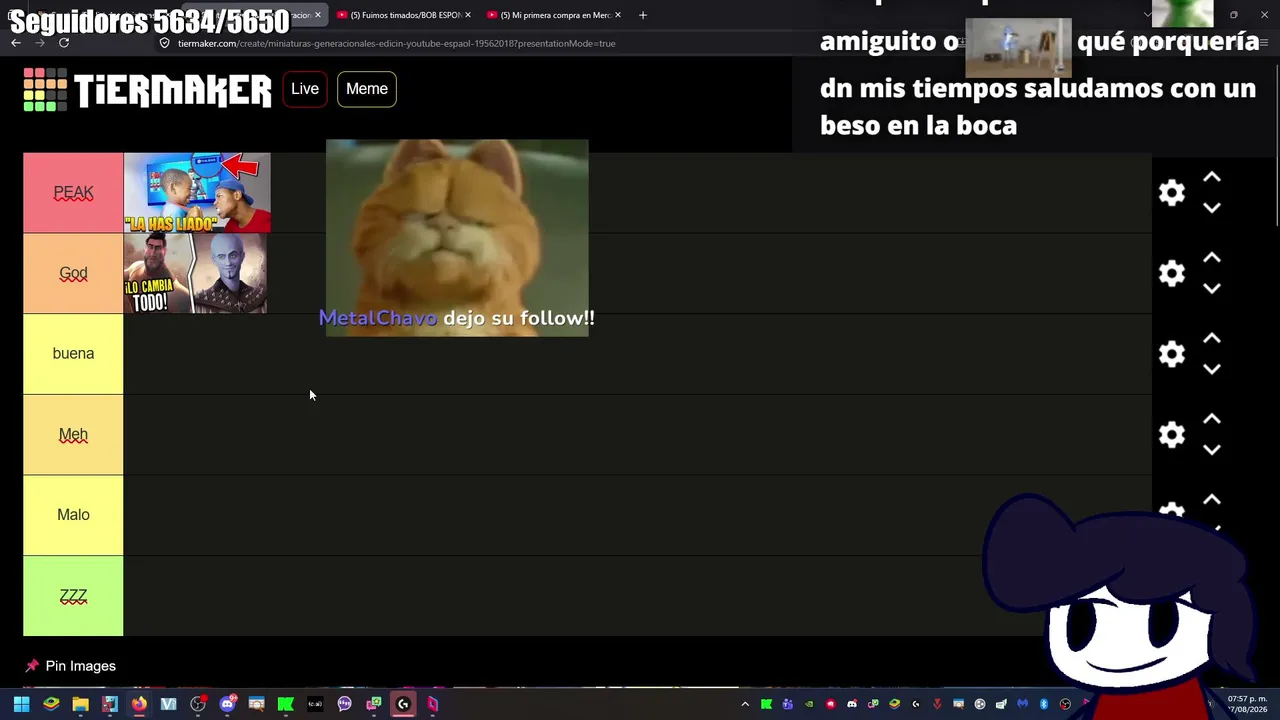Select the God tier label
The image size is (1280, 720).
click(73, 273)
